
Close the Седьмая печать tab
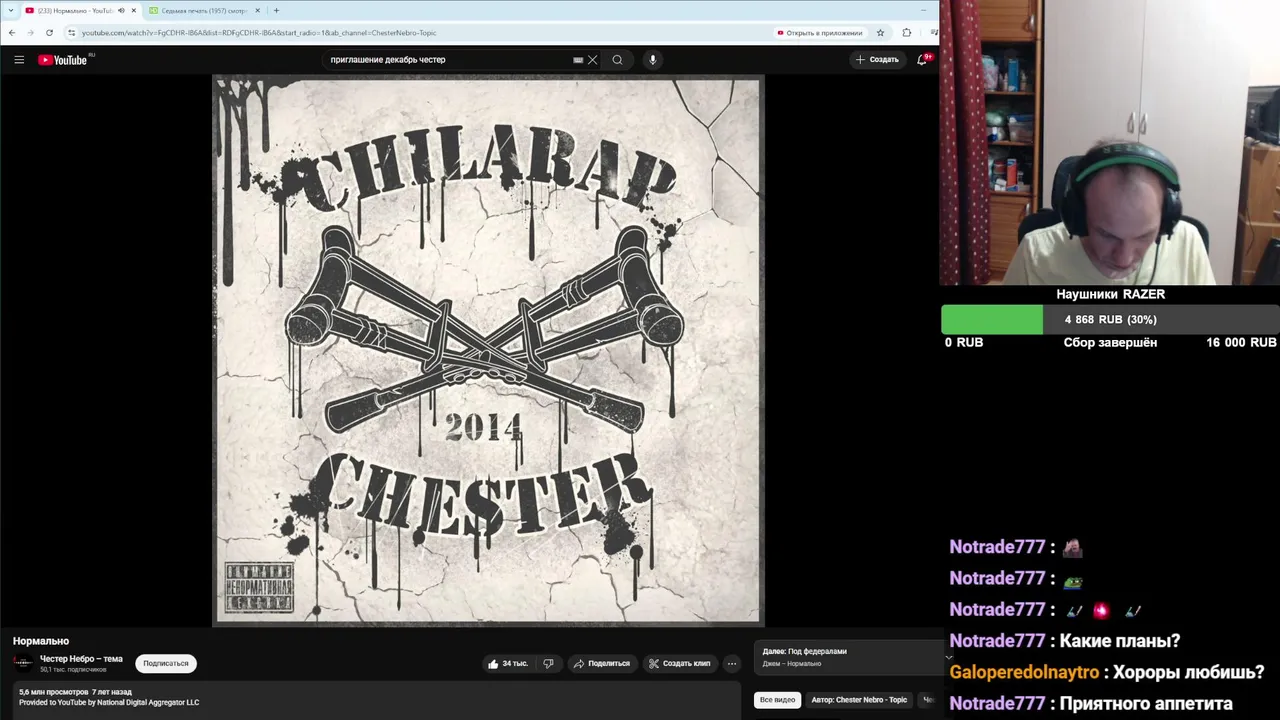257,10
